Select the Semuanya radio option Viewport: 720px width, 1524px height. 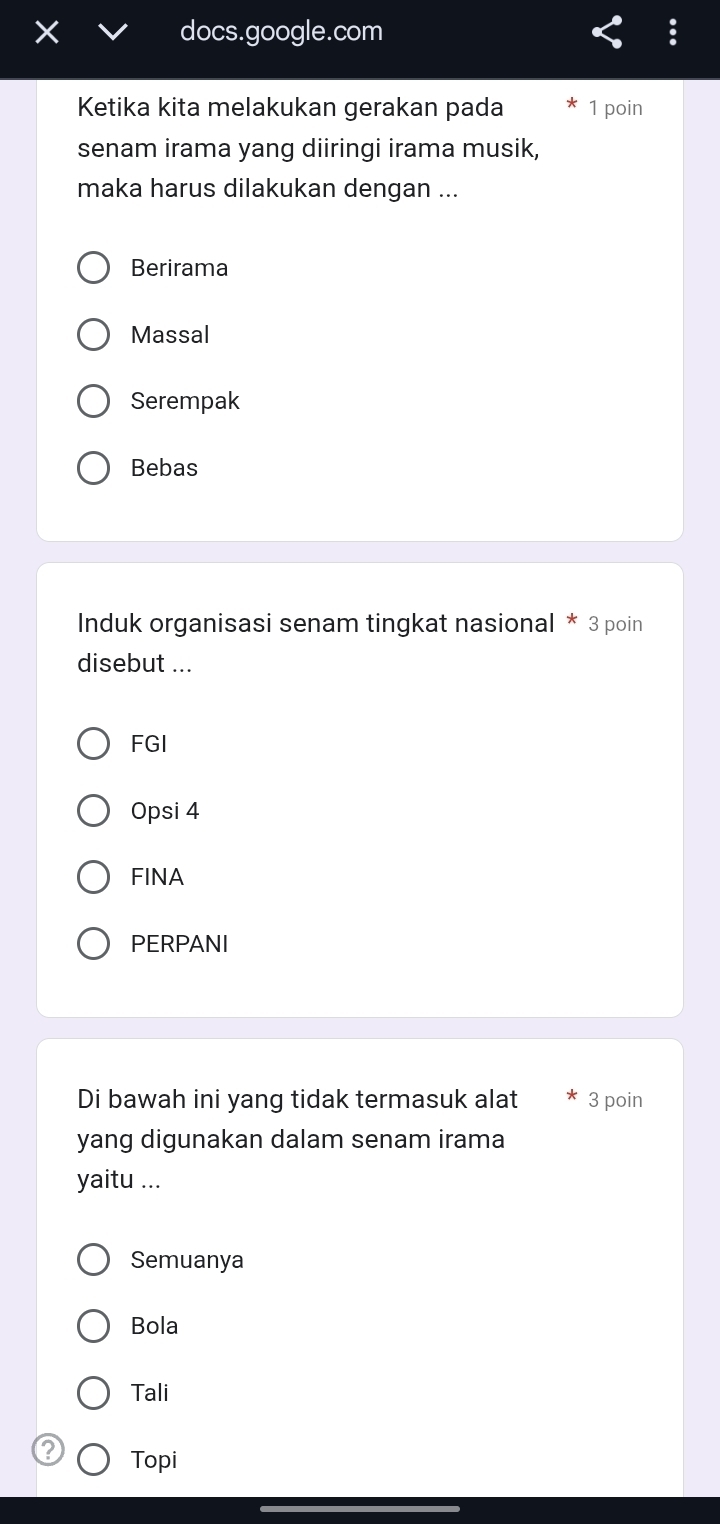tap(94, 1260)
